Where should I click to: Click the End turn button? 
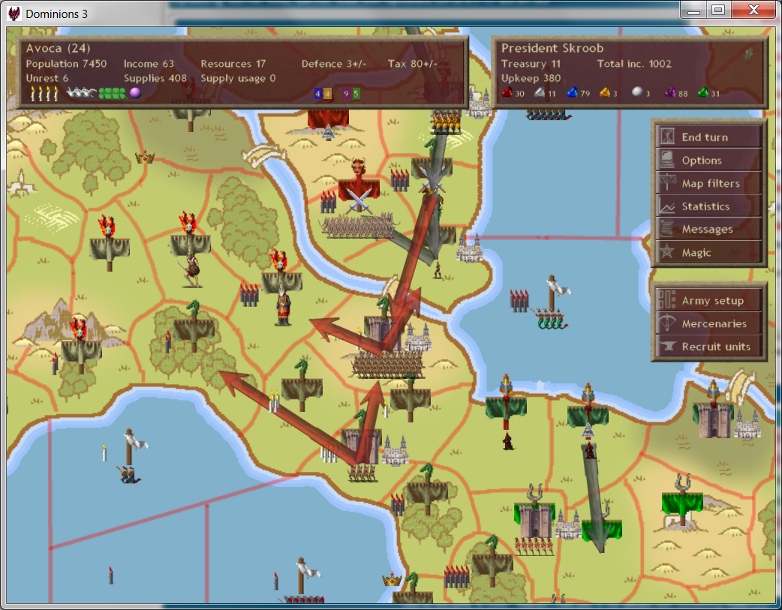click(708, 137)
